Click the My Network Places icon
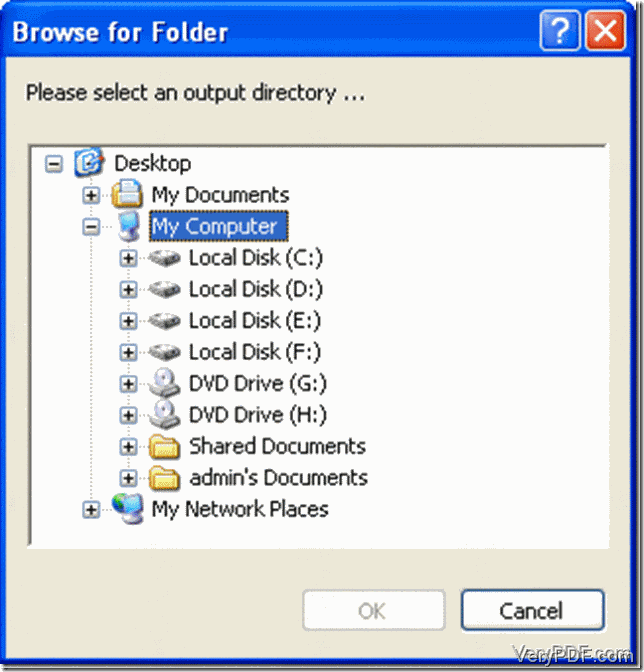644x672 pixels. pyautogui.click(x=127, y=509)
